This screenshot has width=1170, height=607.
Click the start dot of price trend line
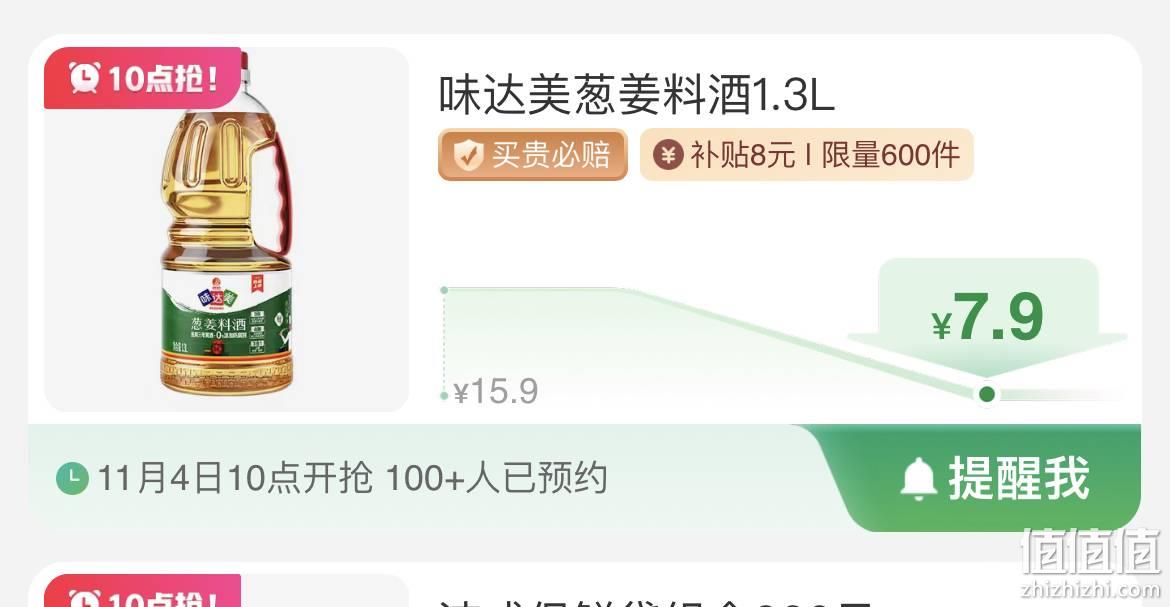click(444, 290)
